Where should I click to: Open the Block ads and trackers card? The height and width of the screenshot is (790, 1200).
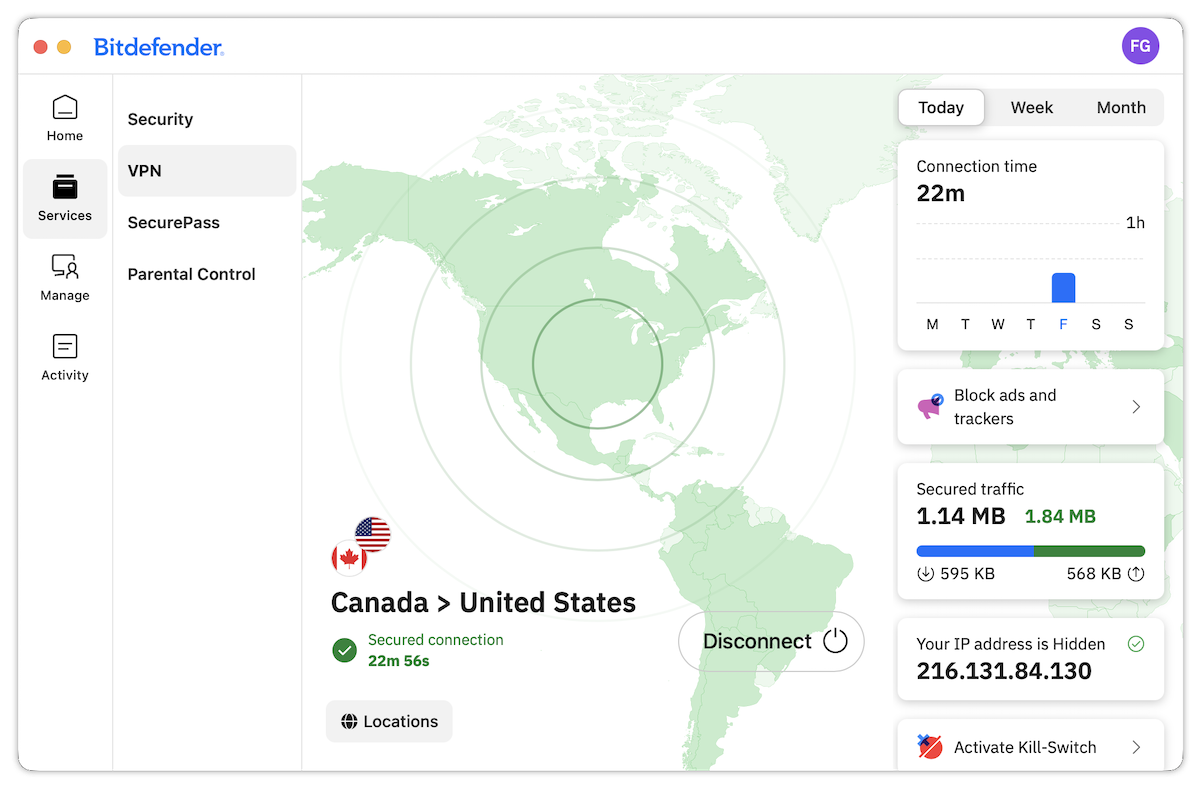pos(1031,407)
